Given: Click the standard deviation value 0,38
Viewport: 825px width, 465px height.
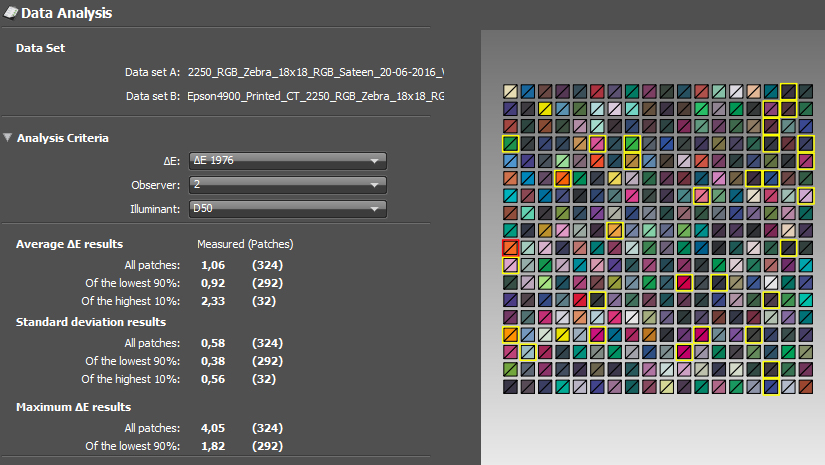Looking at the screenshot, I should click(213, 361).
